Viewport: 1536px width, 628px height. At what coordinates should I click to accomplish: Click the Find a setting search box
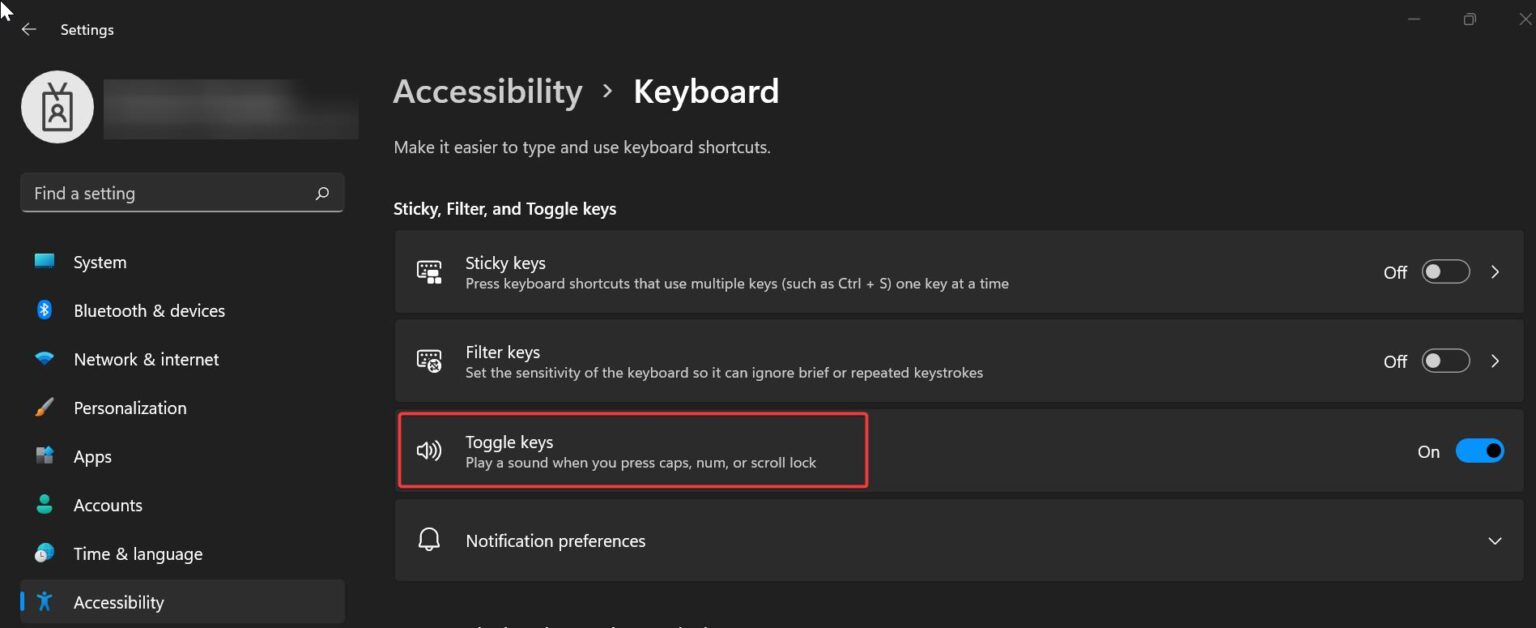click(182, 193)
